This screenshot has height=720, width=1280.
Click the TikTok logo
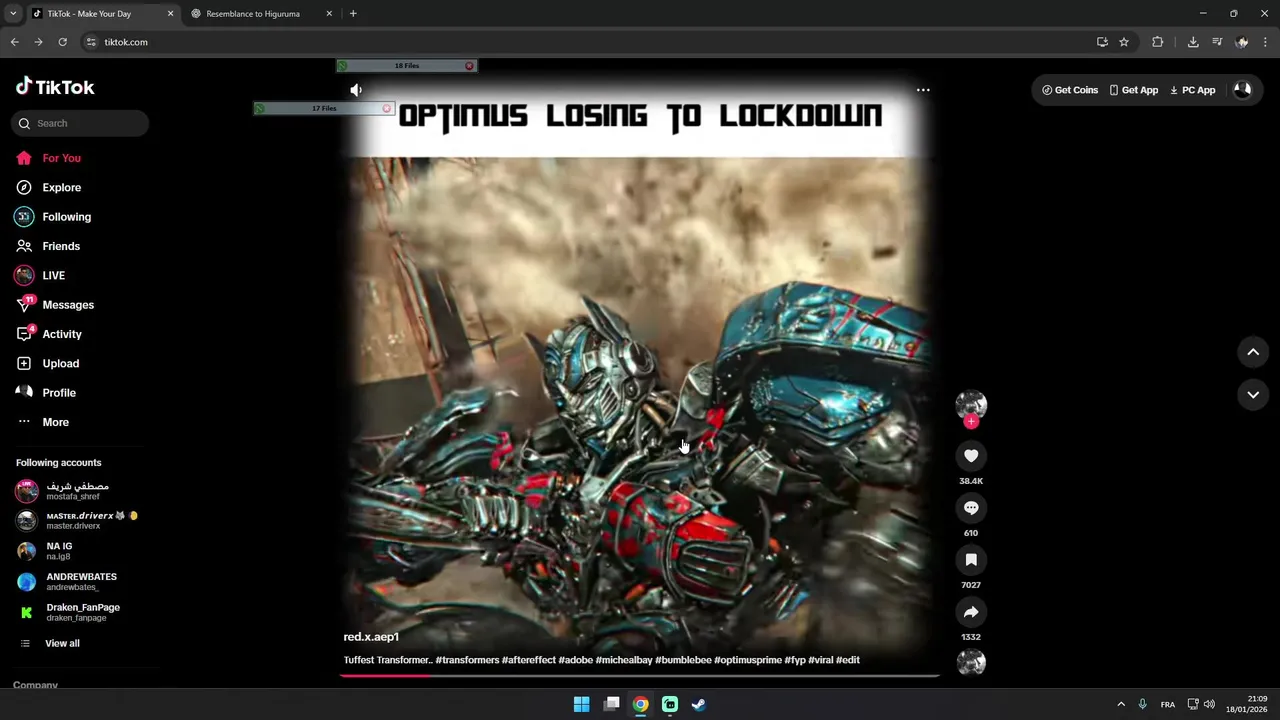click(x=55, y=87)
